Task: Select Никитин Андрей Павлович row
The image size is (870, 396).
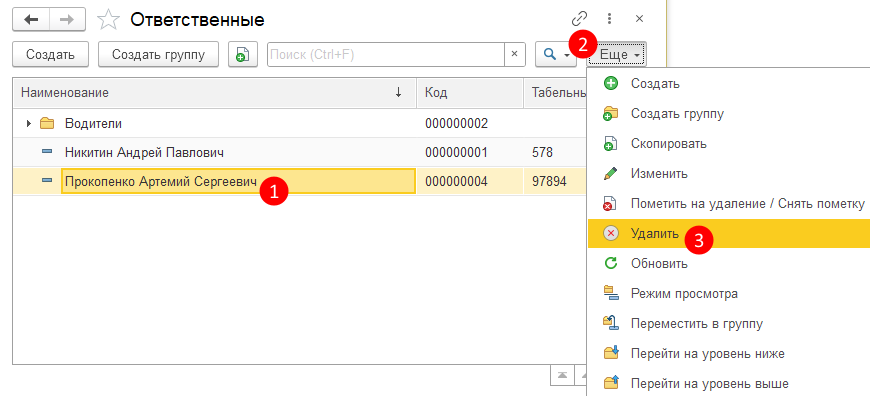Action: click(300, 152)
